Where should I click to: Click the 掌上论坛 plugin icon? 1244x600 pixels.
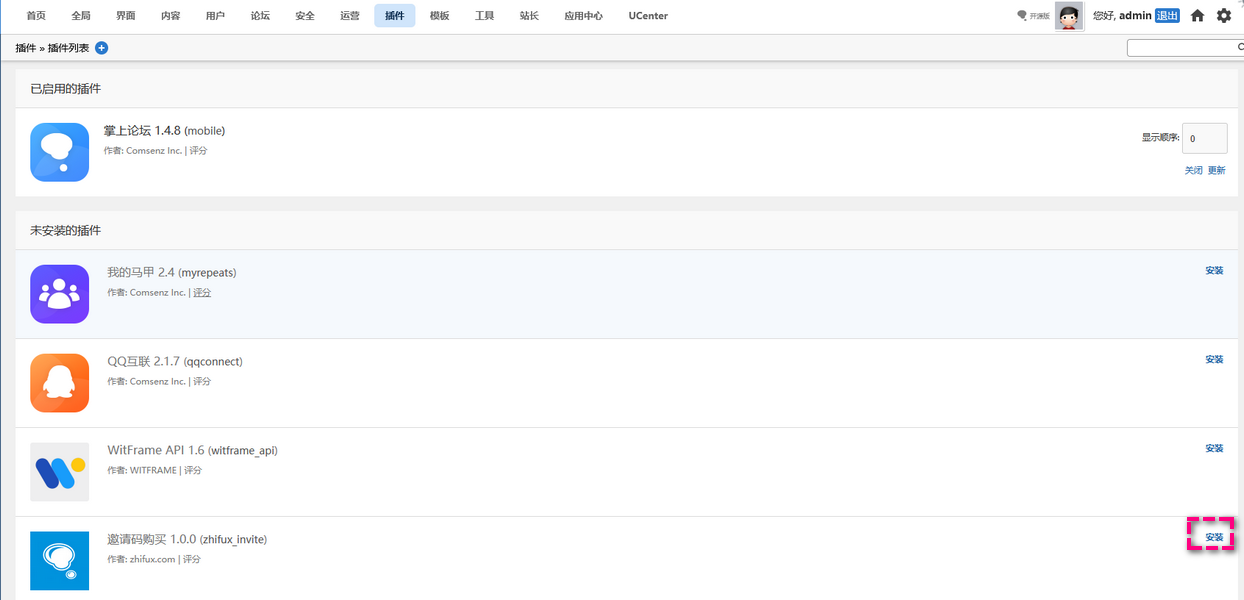(x=59, y=152)
